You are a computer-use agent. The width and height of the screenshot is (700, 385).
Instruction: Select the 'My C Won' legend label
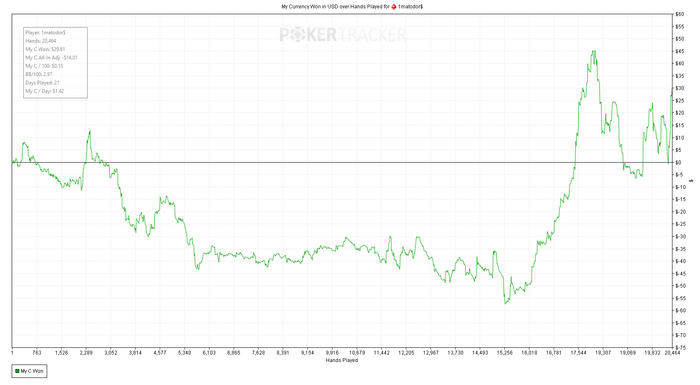(x=32, y=371)
